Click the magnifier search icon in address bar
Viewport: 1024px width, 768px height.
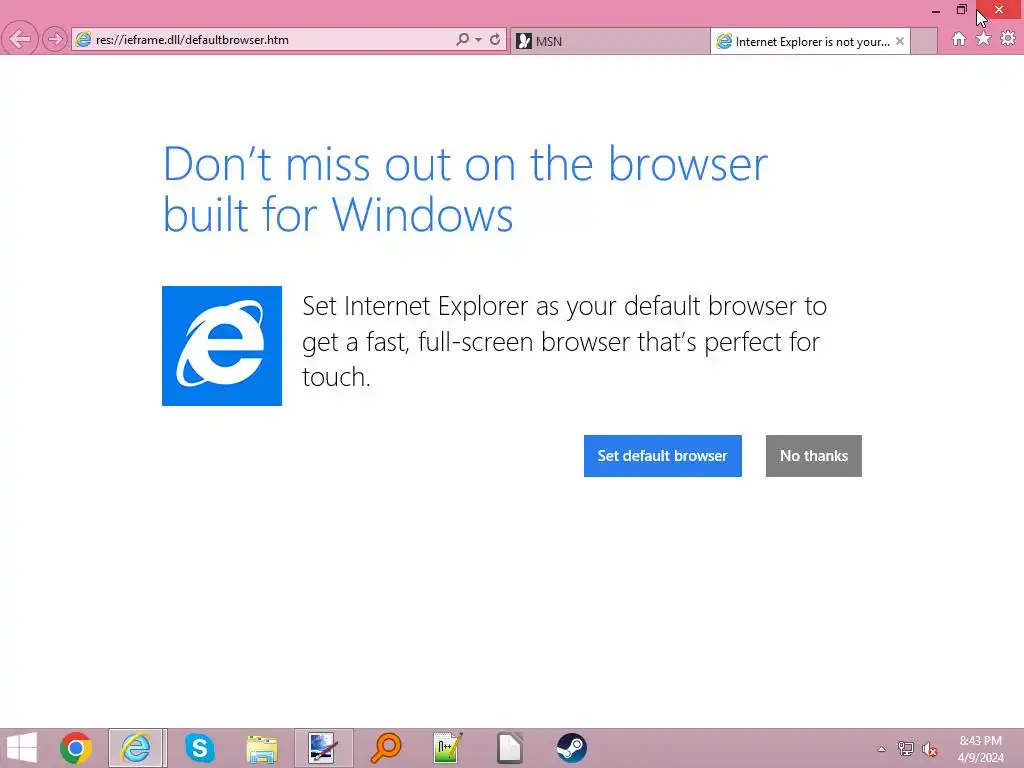click(x=462, y=40)
